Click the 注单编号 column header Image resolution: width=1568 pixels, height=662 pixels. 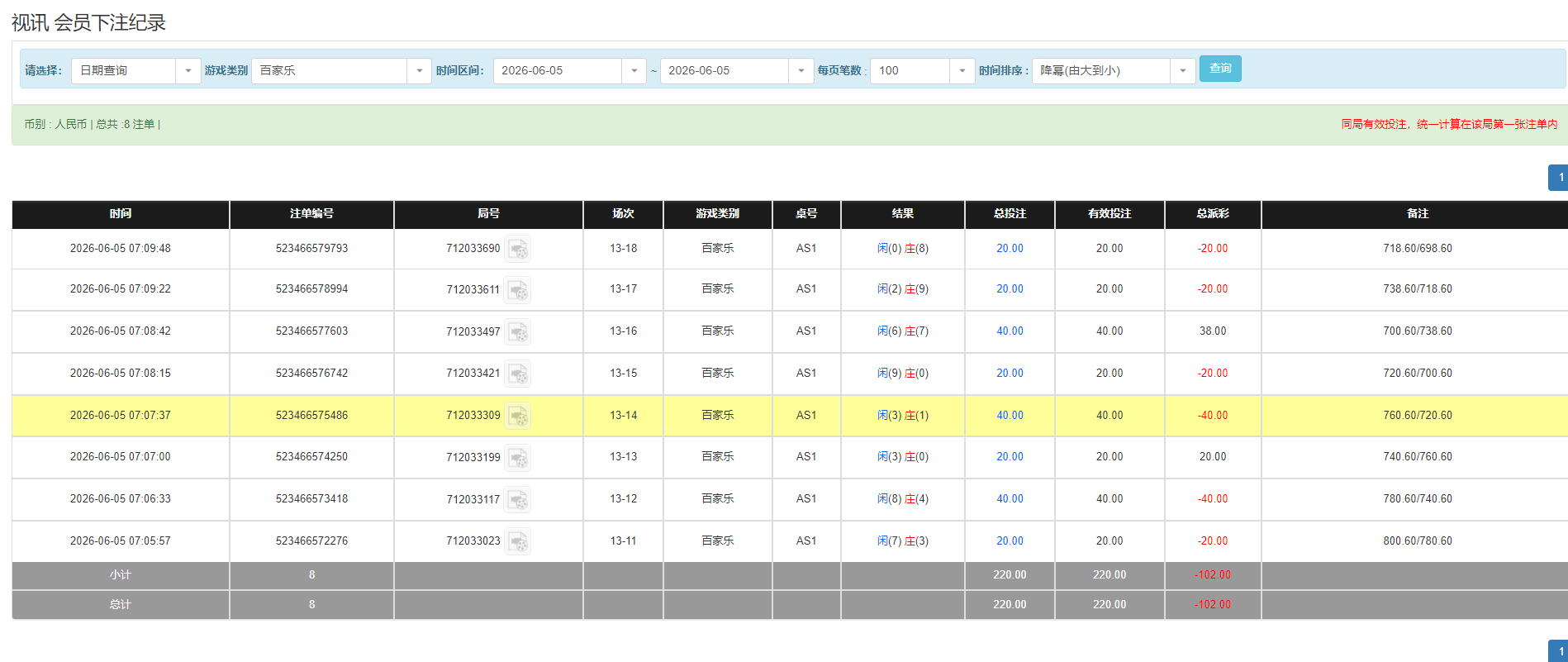[x=311, y=214]
